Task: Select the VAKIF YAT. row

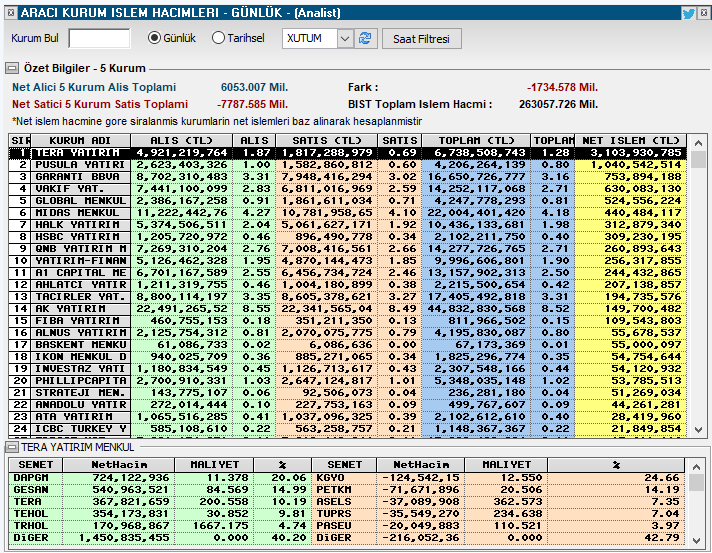Action: coord(347,189)
